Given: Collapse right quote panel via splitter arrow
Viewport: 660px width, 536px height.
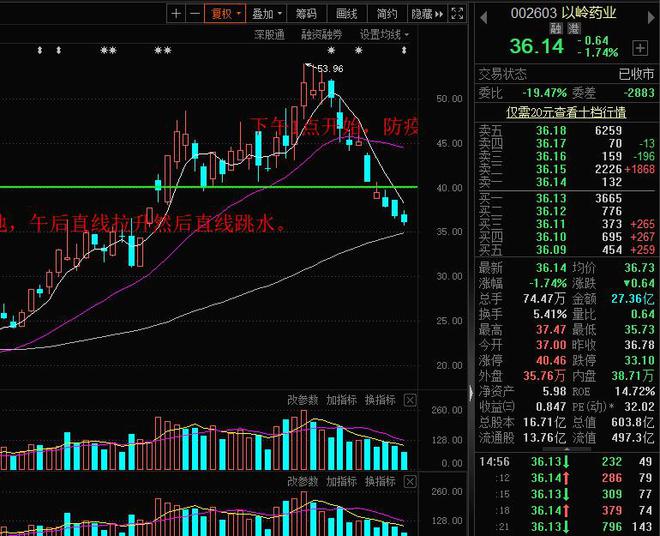Looking at the screenshot, I should click(470, 391).
